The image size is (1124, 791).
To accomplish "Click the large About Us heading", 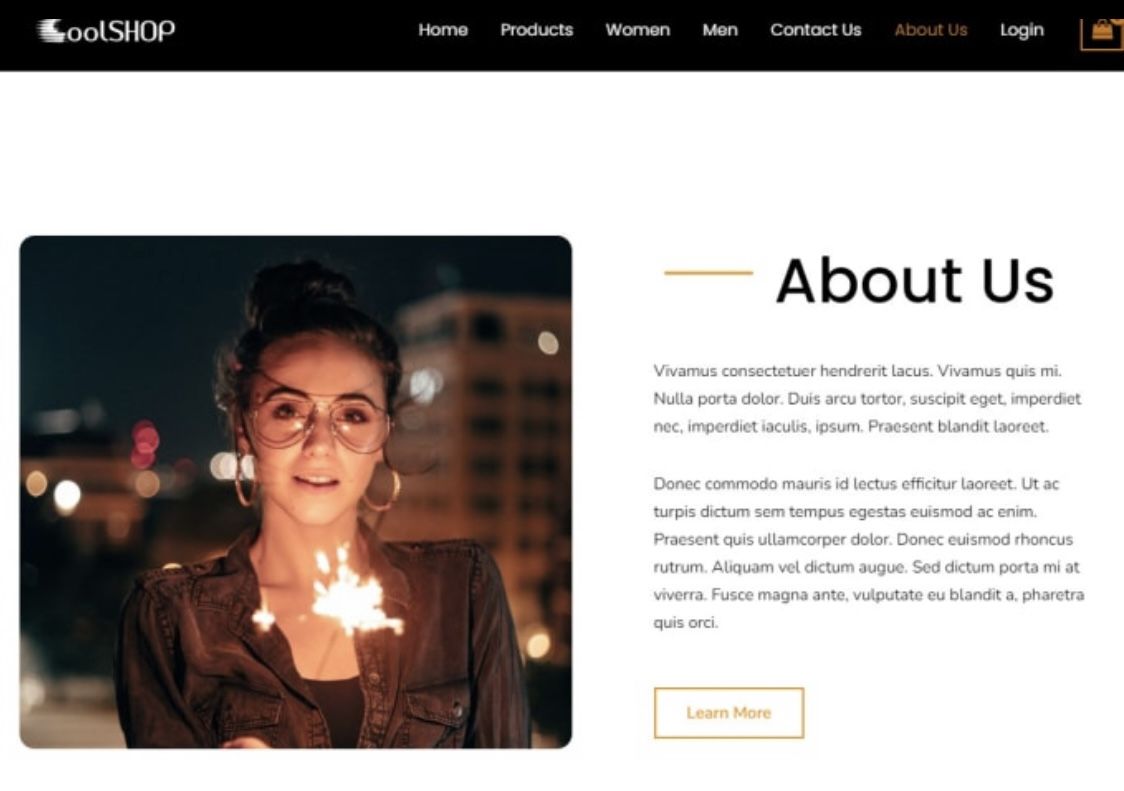I will coord(915,280).
